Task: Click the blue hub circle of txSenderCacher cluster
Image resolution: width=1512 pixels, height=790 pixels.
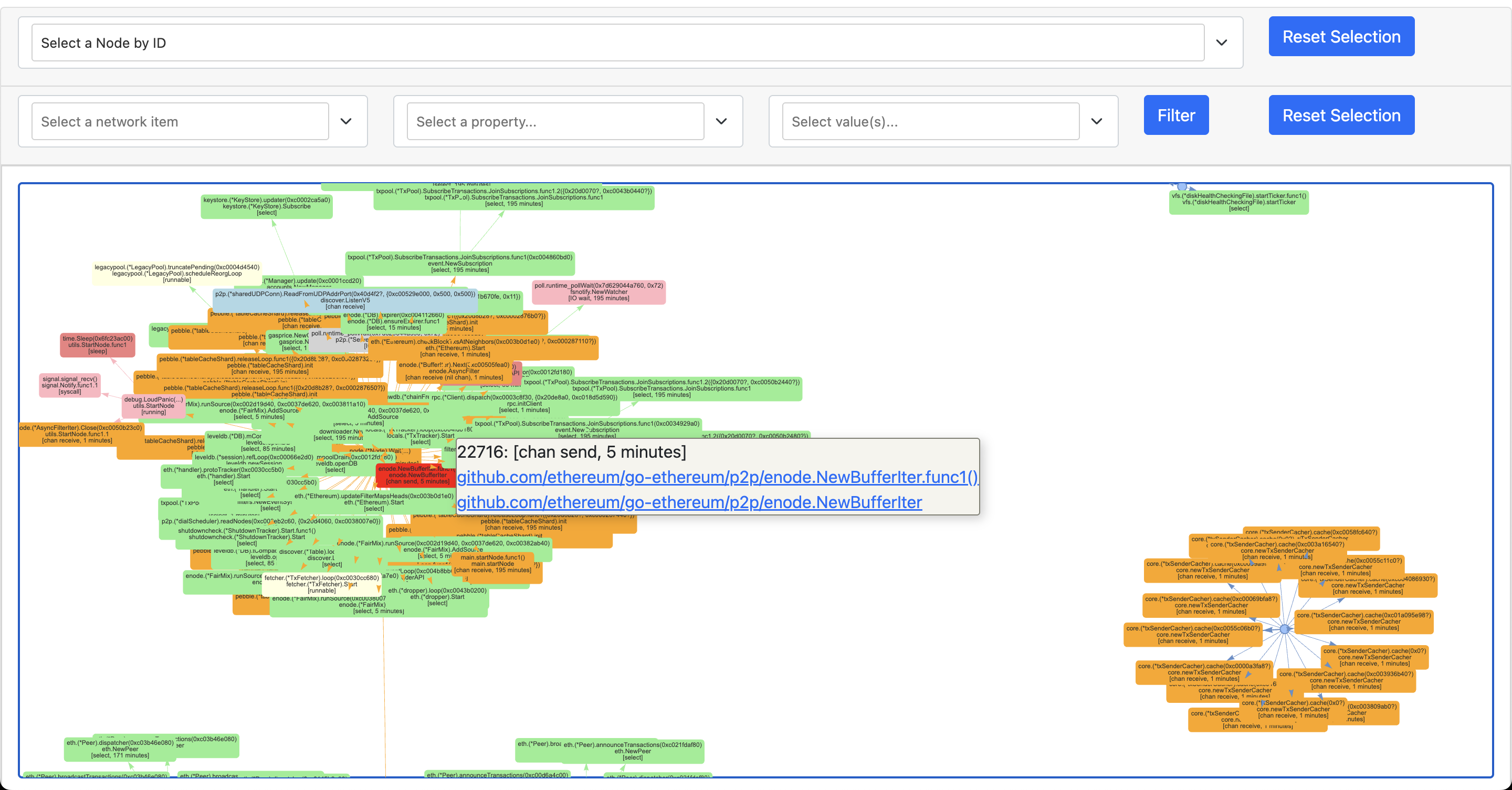Action: point(1284,629)
